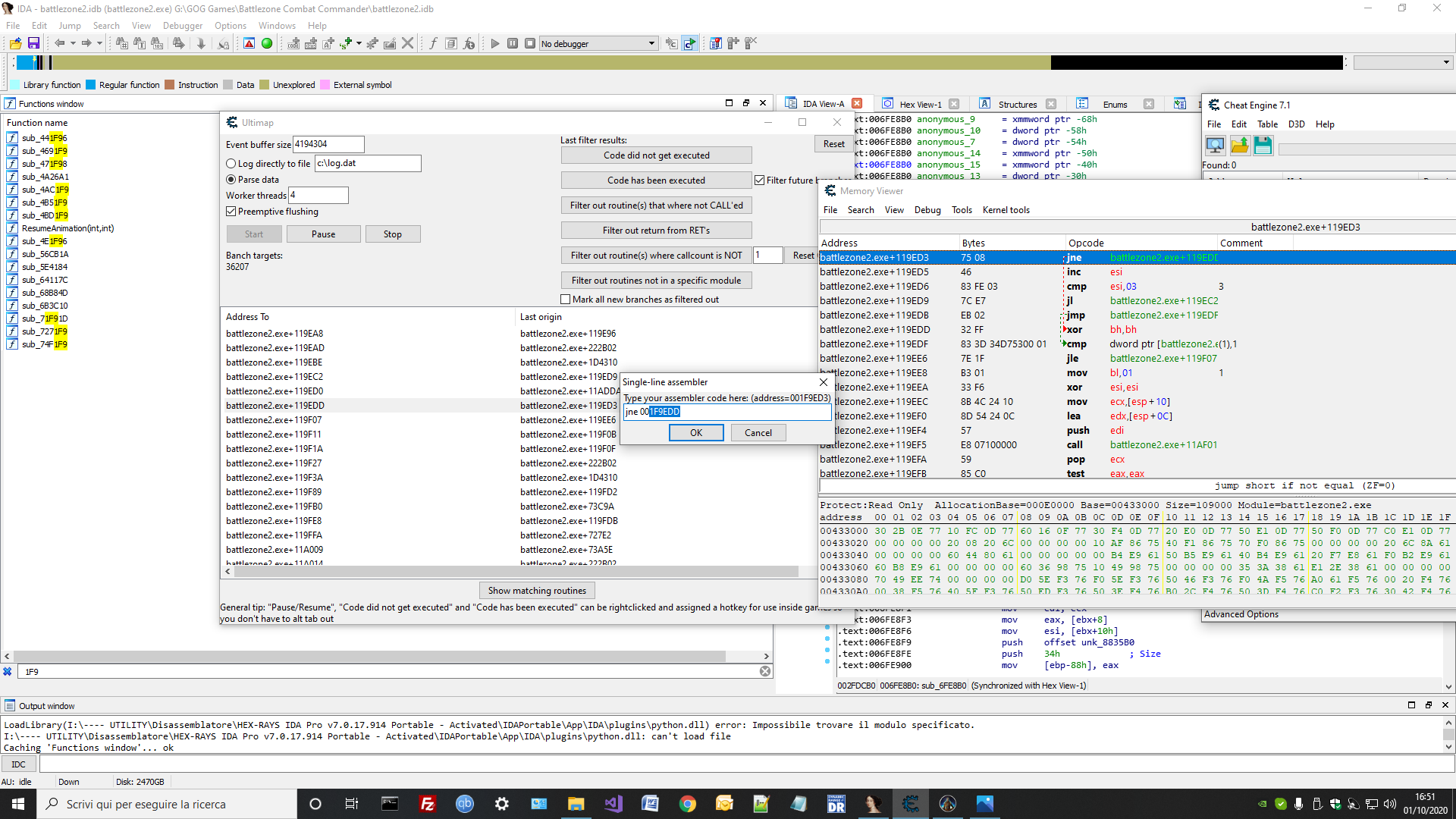Click Code has been executed button

(x=656, y=180)
